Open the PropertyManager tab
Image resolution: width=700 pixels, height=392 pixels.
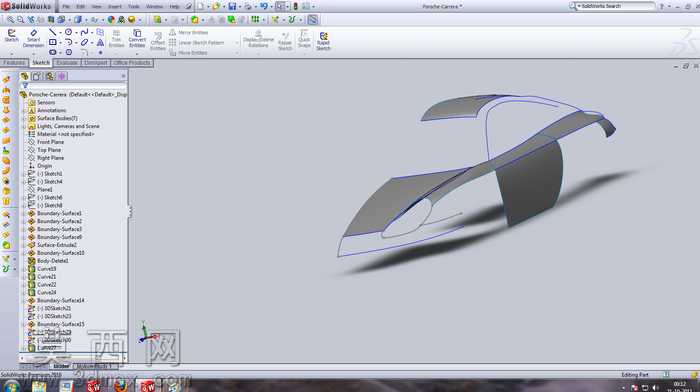click(x=37, y=76)
